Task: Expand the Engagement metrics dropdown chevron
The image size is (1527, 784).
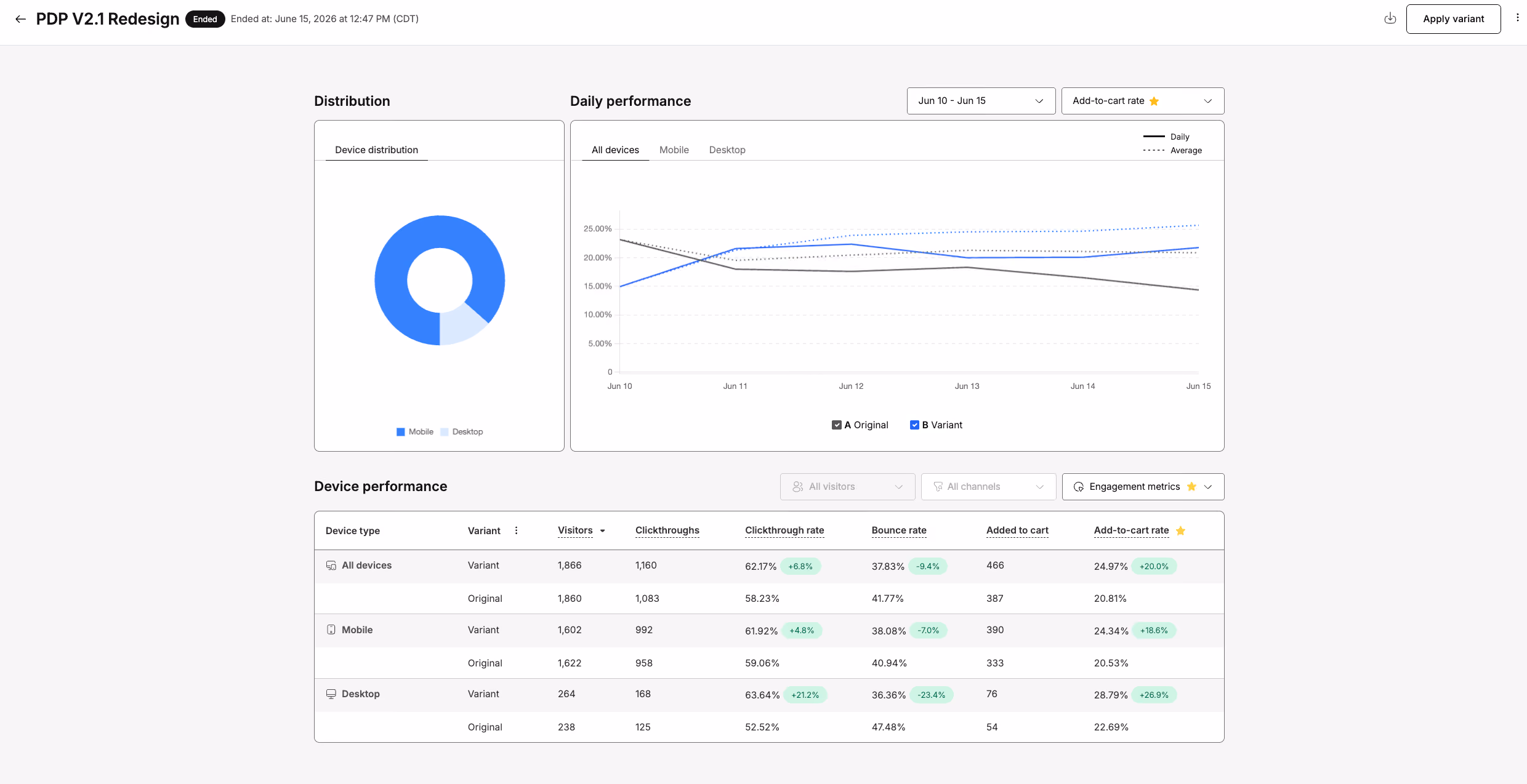Action: point(1208,487)
